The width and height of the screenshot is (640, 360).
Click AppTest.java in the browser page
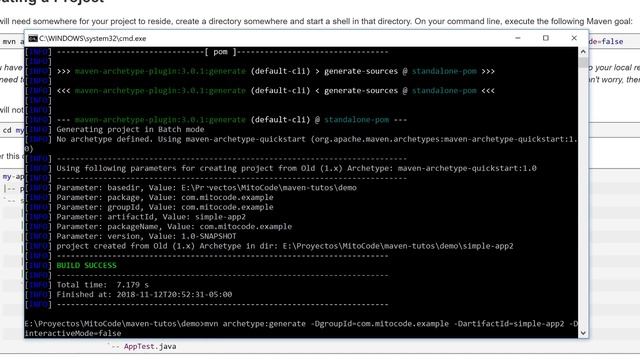tap(150, 347)
